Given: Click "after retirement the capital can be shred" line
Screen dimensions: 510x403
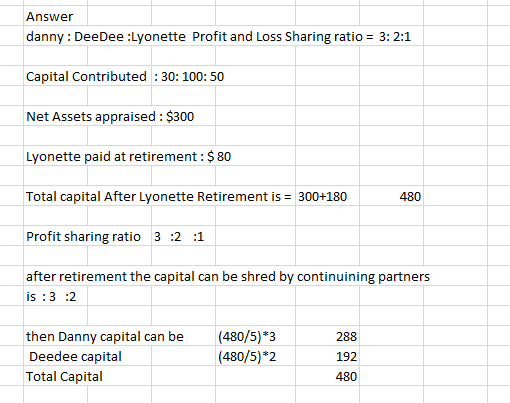Looking at the screenshot, I should 228,277.
